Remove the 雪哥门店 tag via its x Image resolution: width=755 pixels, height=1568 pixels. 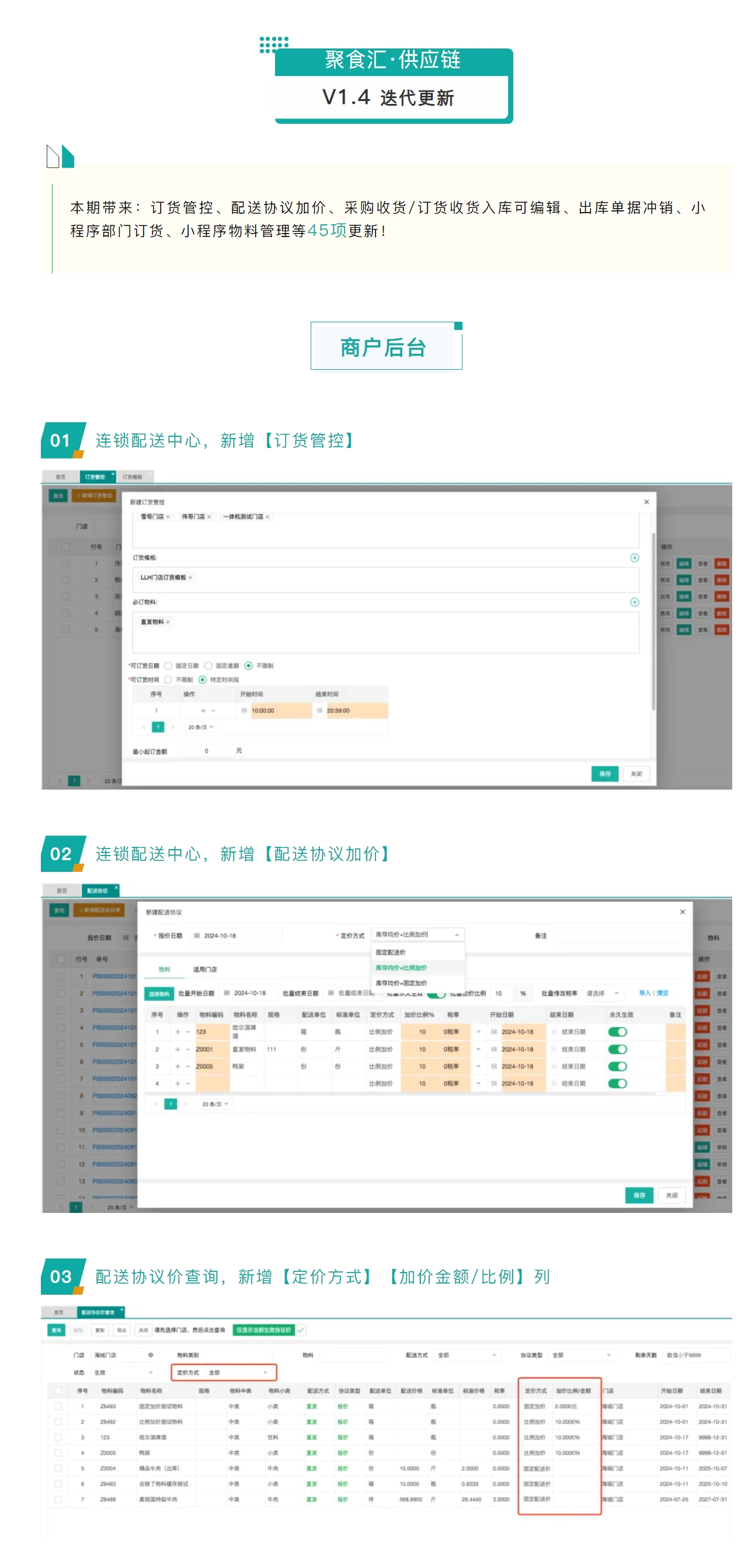168,517
